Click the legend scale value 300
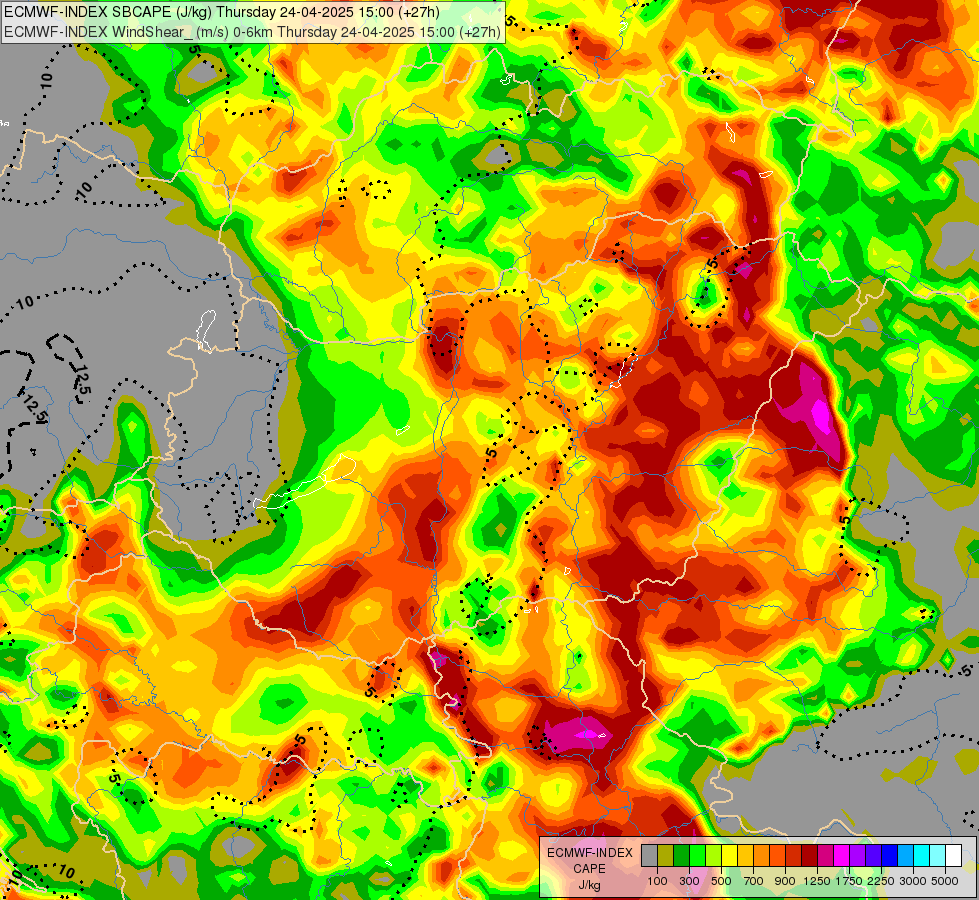Viewport: 979px width, 900px height. tap(689, 881)
